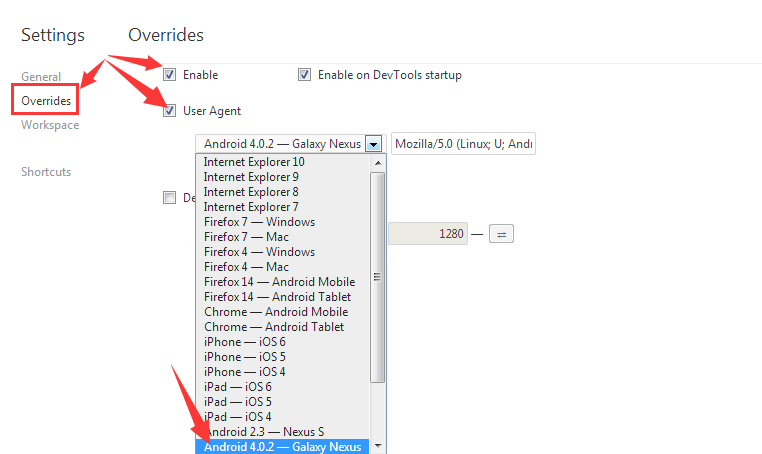Select Firefox 14 — Android Mobile
762x454 pixels.
click(x=282, y=282)
